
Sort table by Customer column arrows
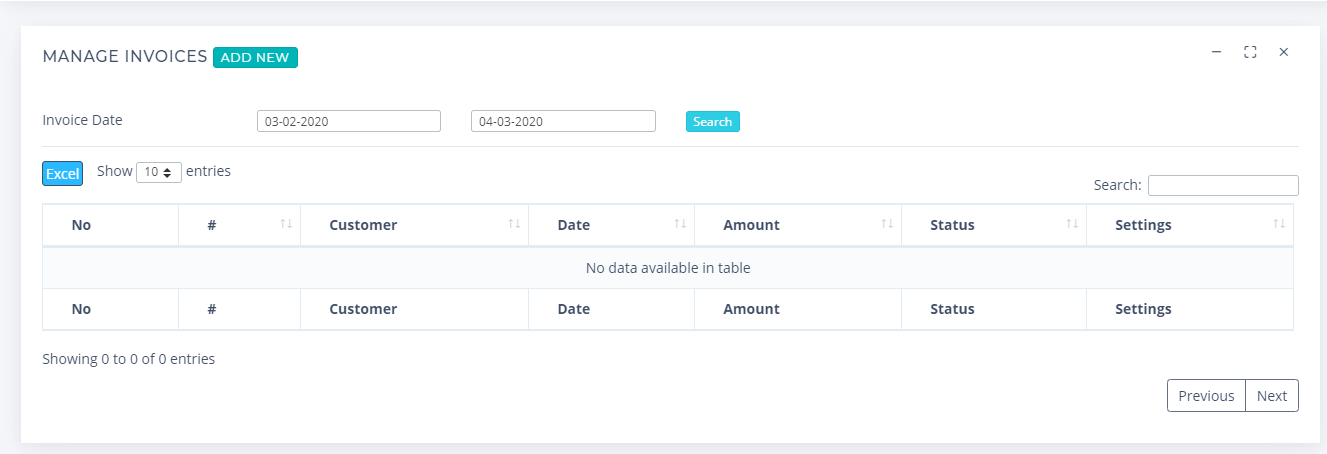[x=514, y=224]
